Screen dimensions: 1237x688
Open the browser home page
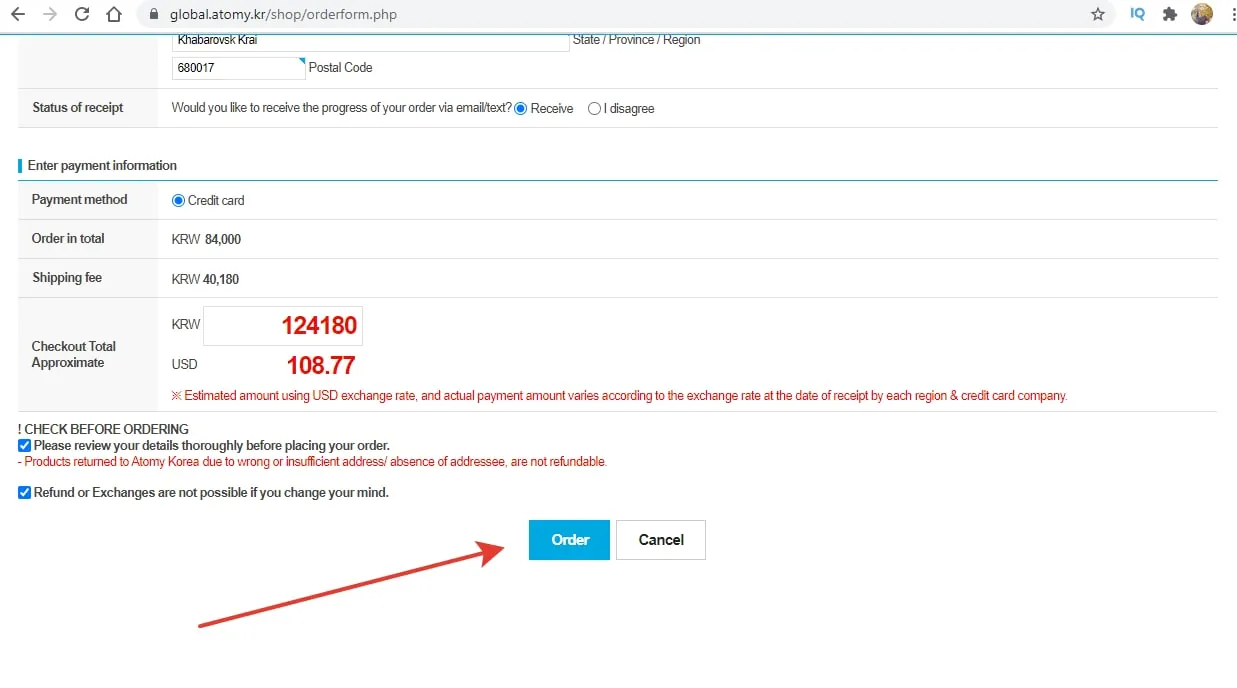(x=114, y=15)
